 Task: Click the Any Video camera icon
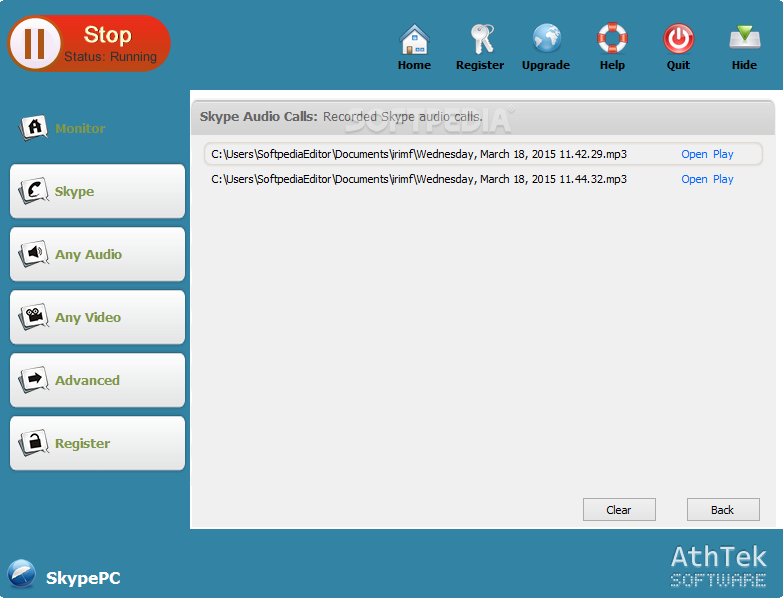pos(33,317)
